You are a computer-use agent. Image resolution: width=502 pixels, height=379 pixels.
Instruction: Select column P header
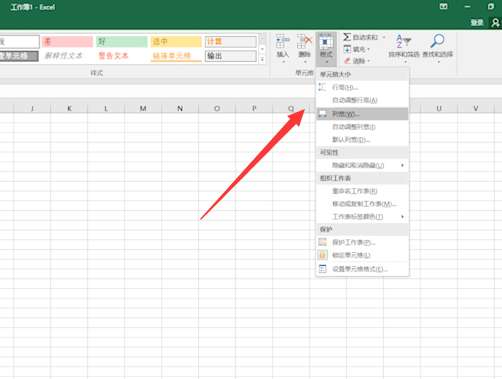(254, 108)
